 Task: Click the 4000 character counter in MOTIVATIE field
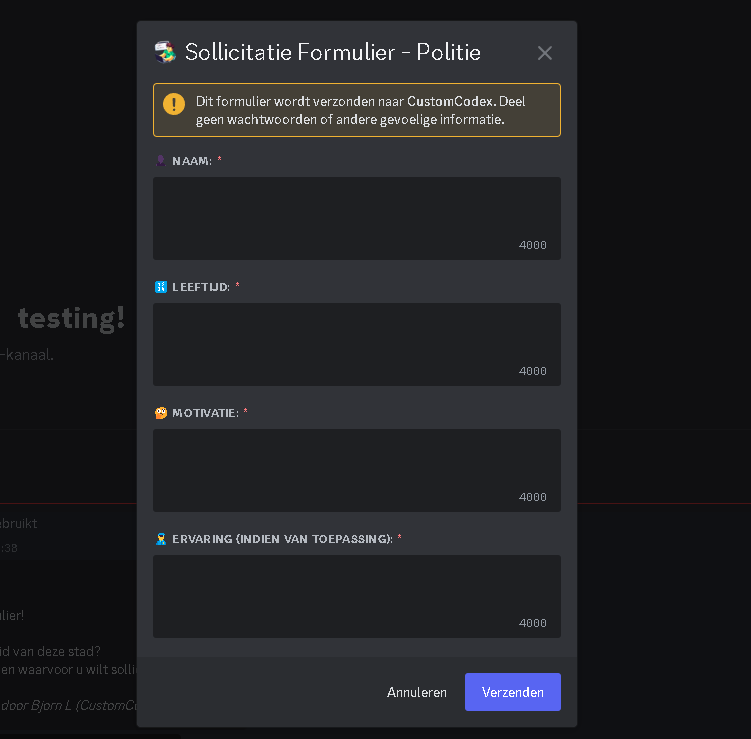click(x=533, y=497)
